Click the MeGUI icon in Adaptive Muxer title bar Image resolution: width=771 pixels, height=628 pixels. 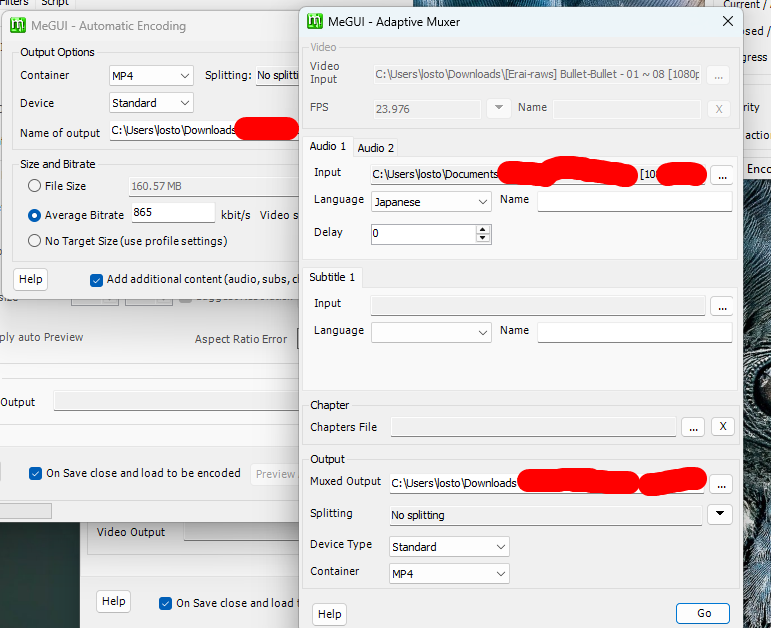[315, 22]
